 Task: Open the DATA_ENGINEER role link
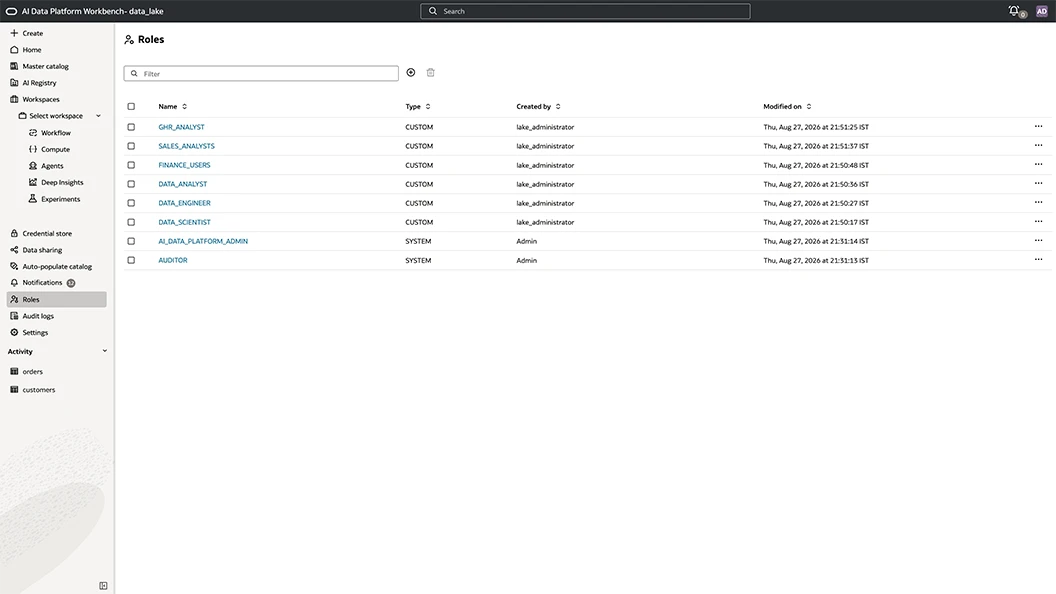[185, 203]
